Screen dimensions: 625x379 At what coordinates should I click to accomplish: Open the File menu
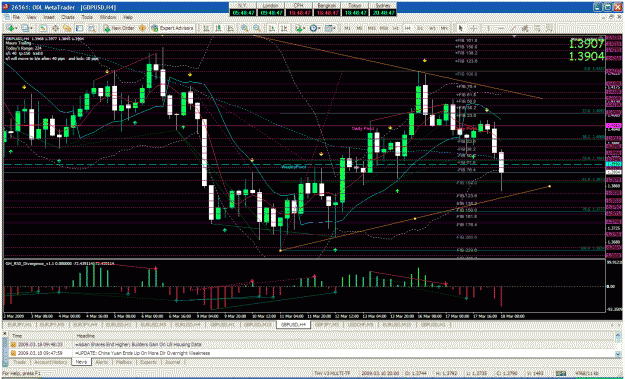16,18
